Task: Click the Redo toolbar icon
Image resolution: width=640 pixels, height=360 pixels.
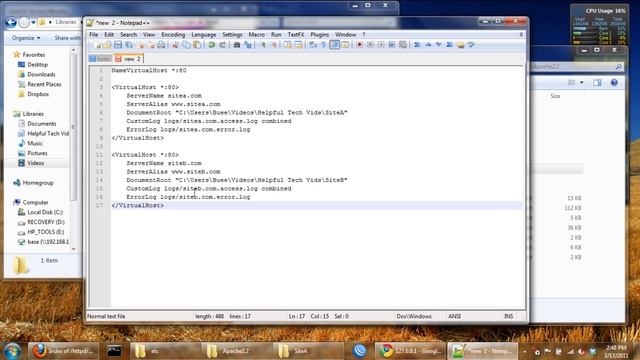Action: [222, 45]
